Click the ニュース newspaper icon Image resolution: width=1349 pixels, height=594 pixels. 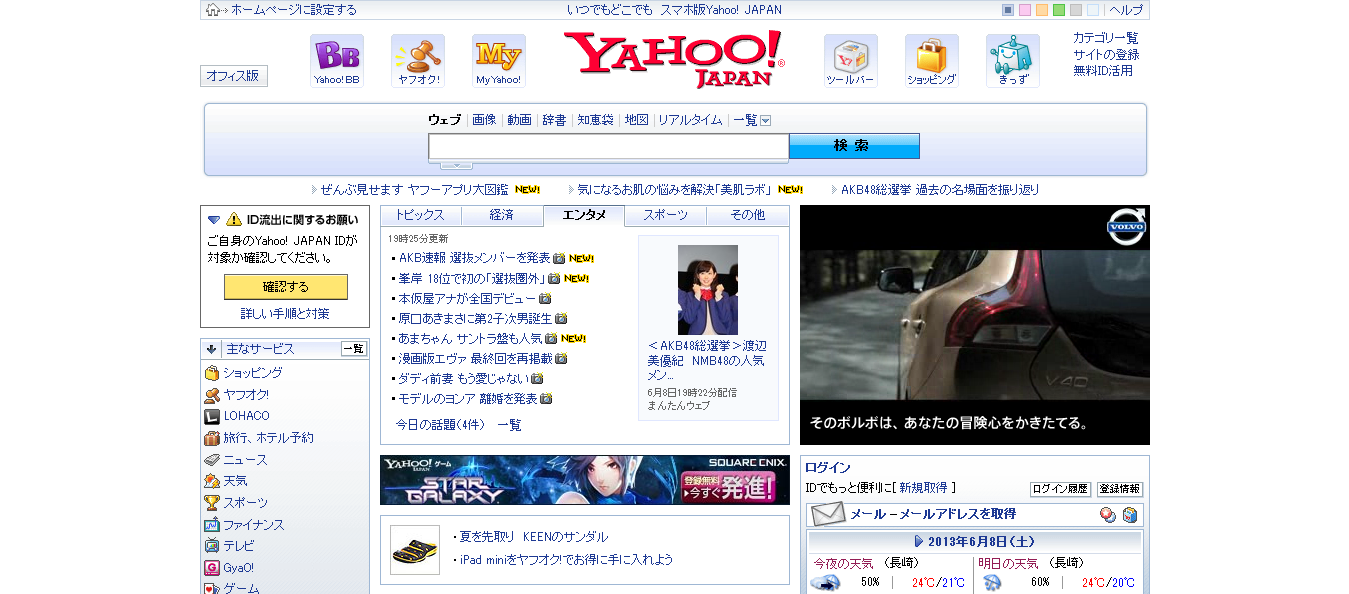pos(212,460)
